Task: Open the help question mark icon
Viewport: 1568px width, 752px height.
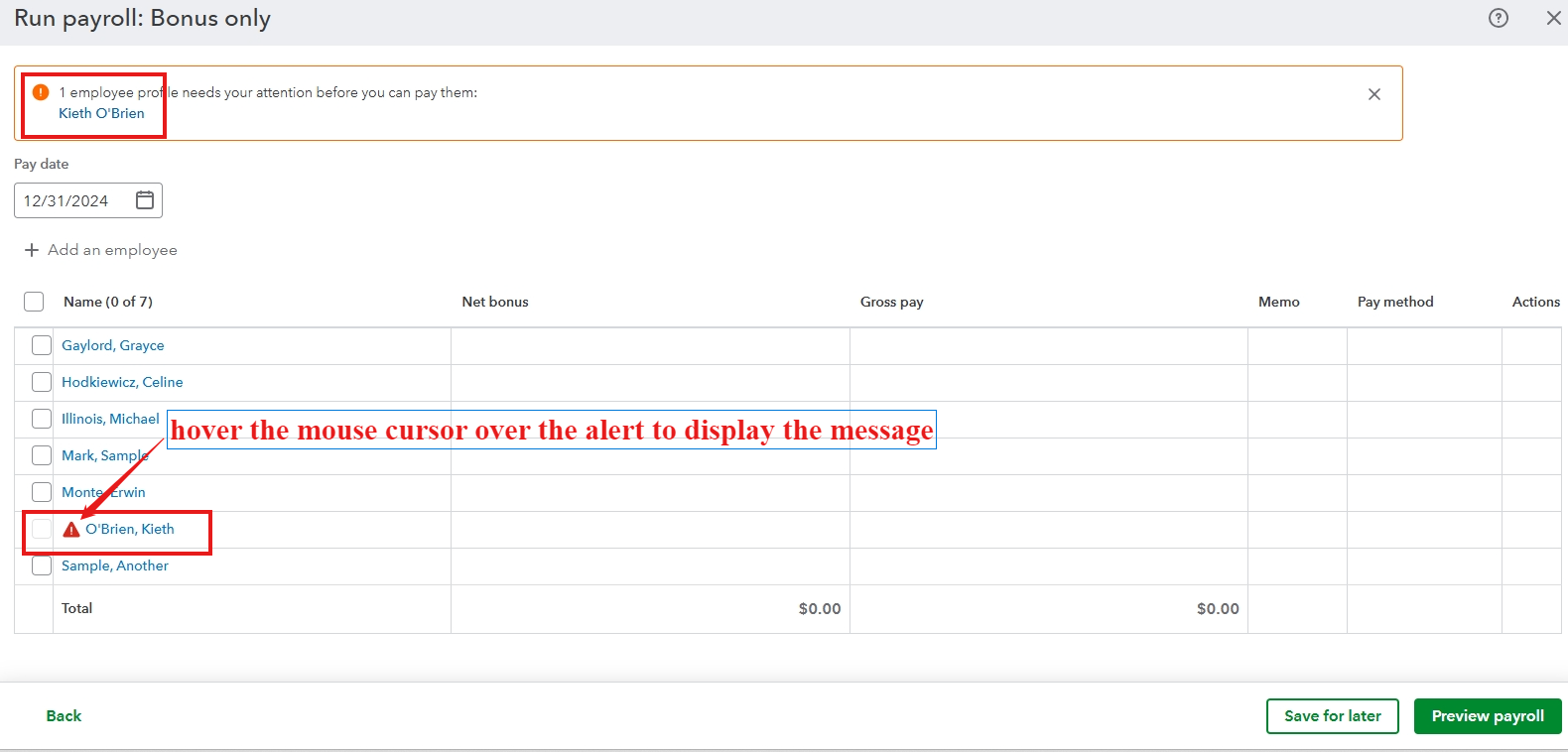Action: pos(1499,18)
